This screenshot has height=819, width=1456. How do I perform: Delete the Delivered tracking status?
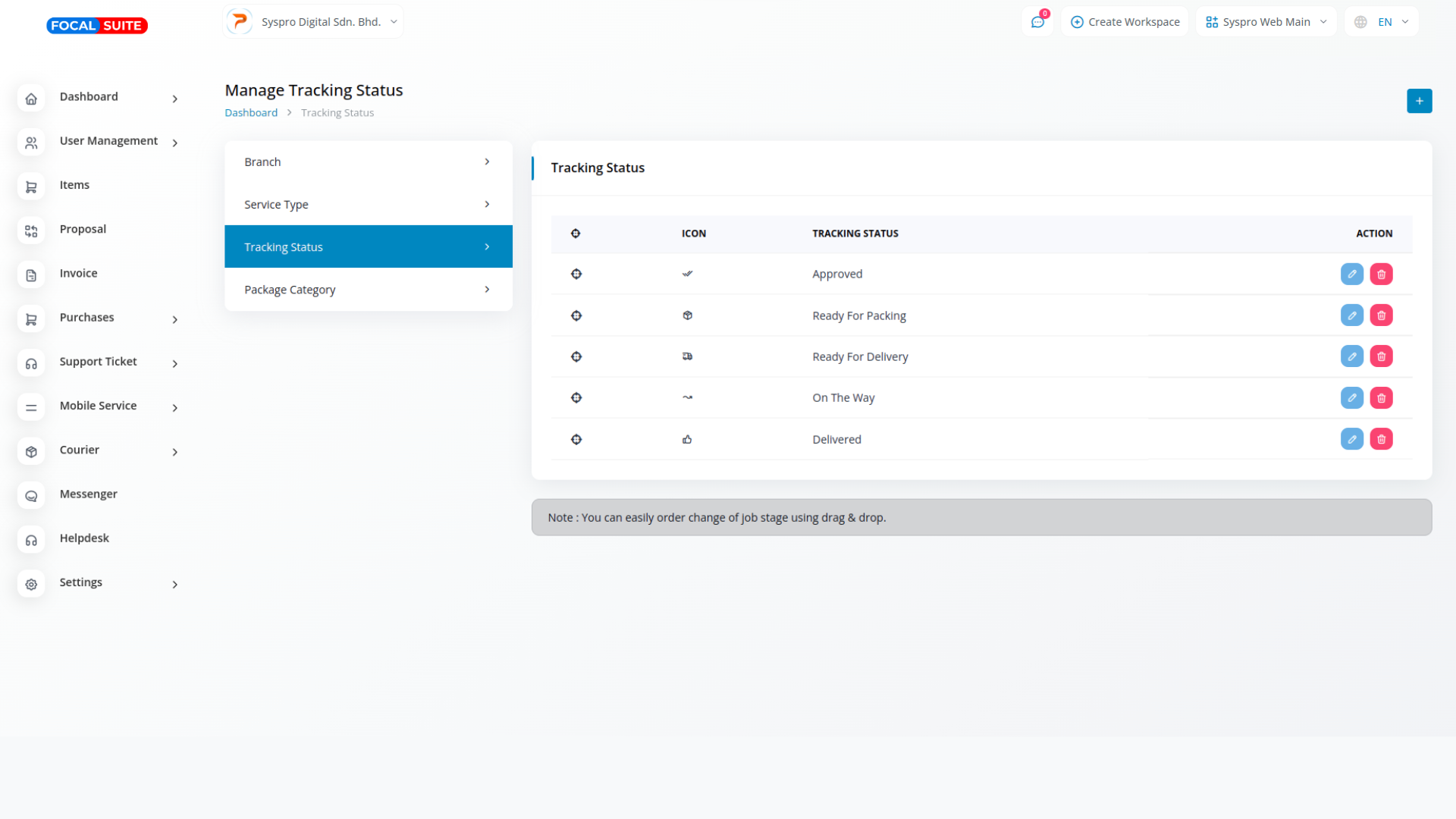click(x=1381, y=439)
